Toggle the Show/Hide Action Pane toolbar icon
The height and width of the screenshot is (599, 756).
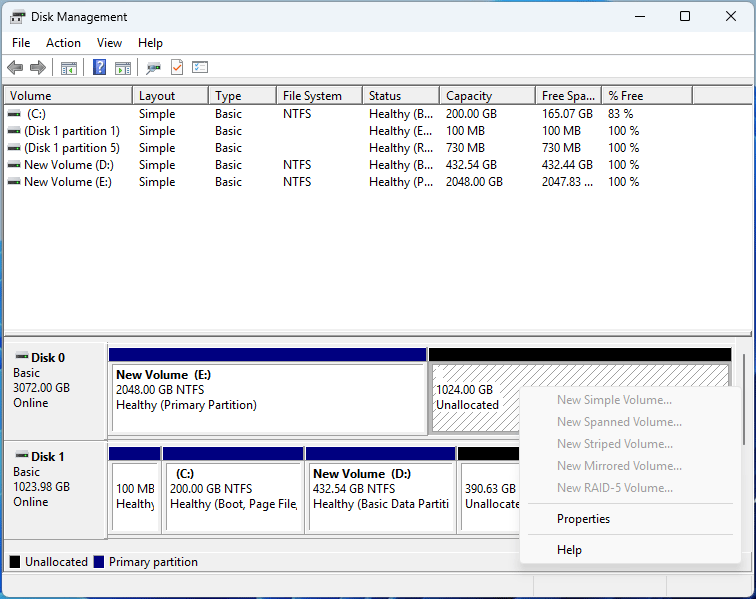(123, 68)
